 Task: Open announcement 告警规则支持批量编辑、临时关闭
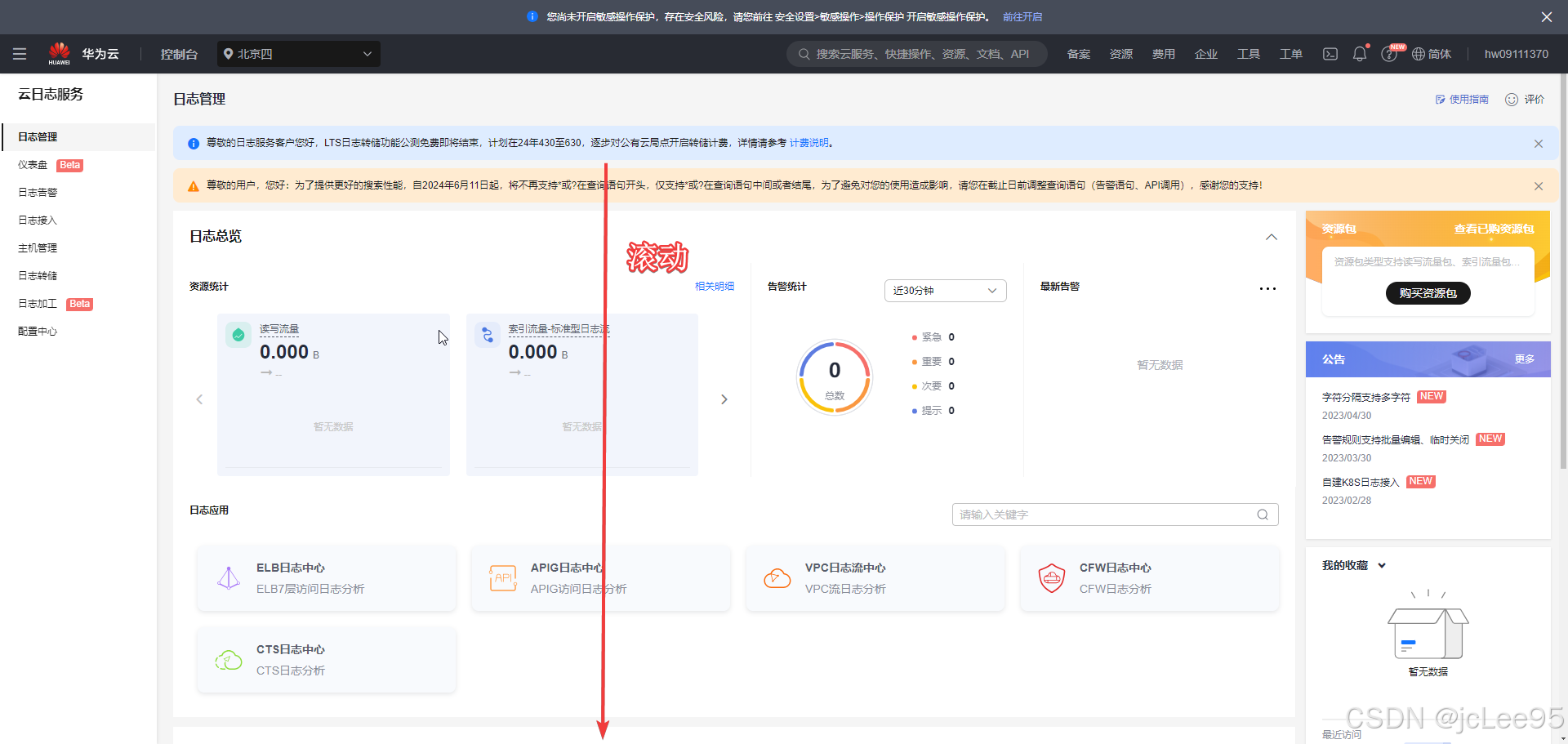click(1396, 440)
